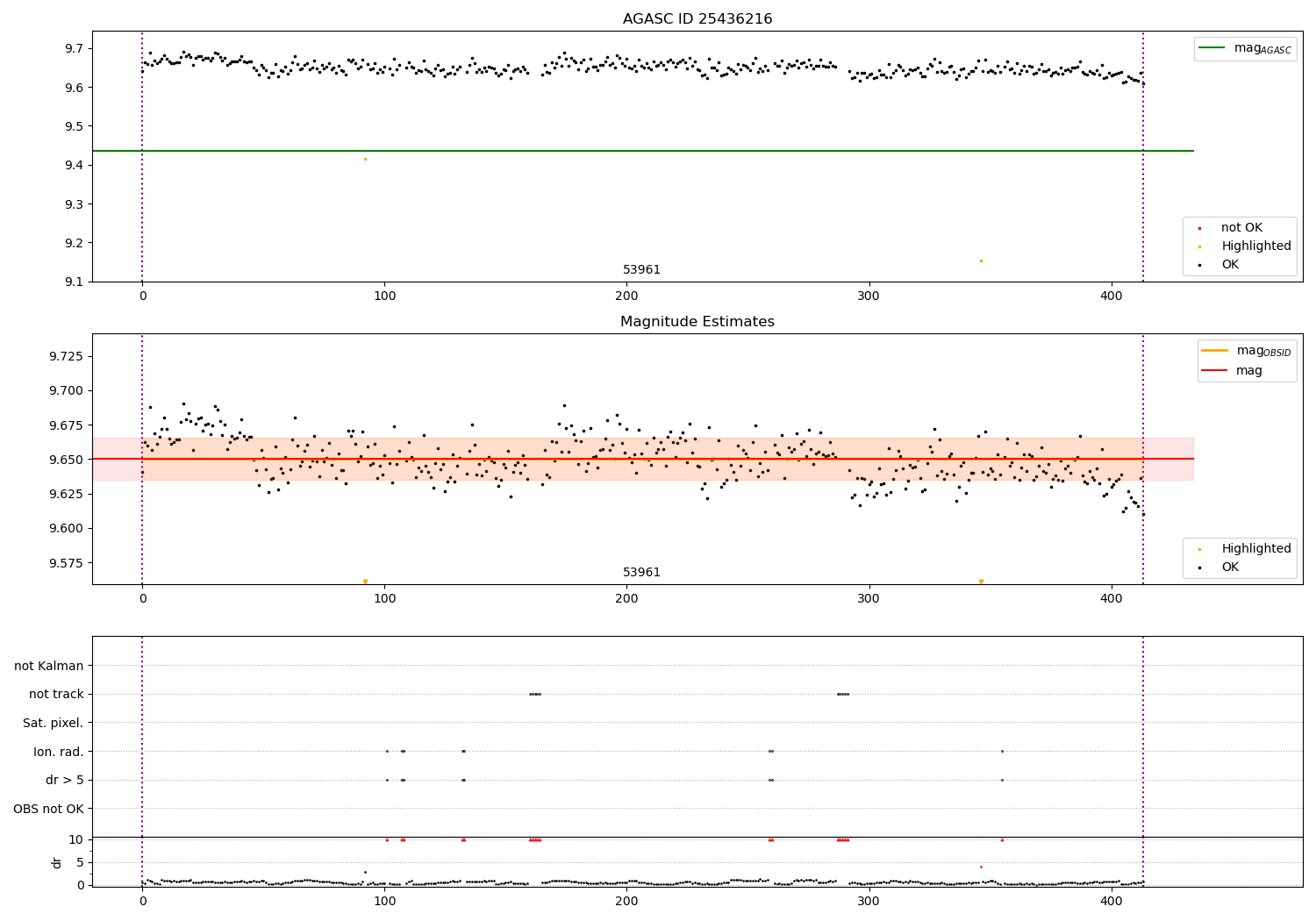Click the 9.4 y-axis tick label
Image resolution: width=1316 pixels, height=921 pixels.
tap(75, 165)
